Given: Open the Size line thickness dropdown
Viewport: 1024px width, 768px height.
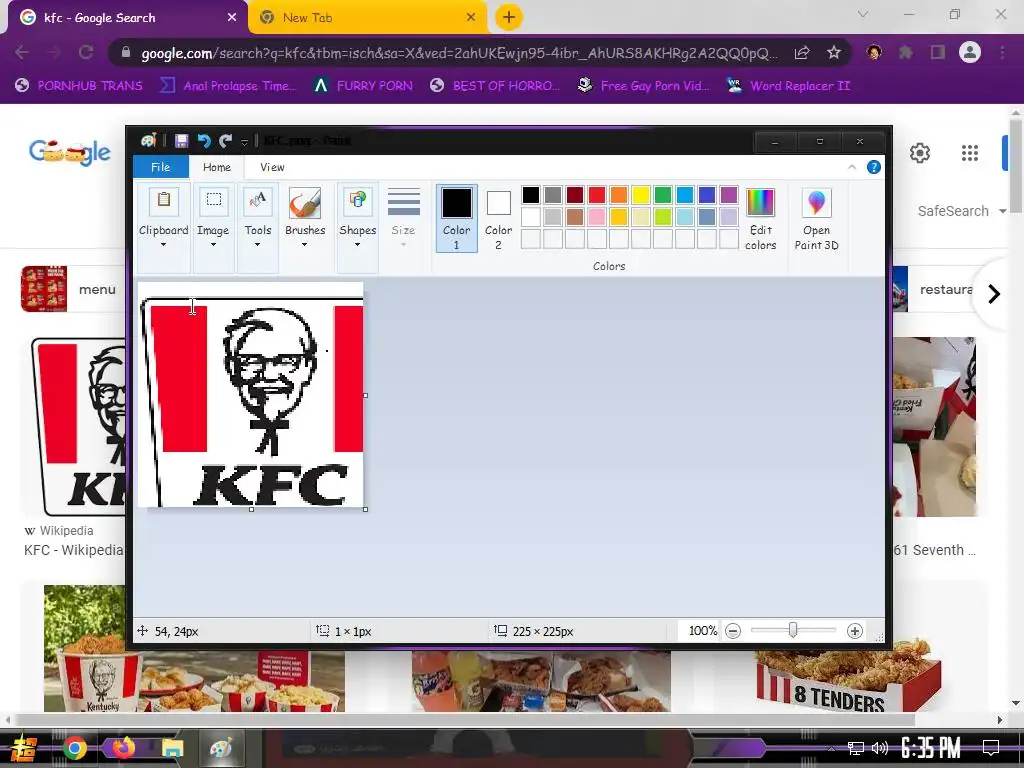Looking at the screenshot, I should click(404, 218).
